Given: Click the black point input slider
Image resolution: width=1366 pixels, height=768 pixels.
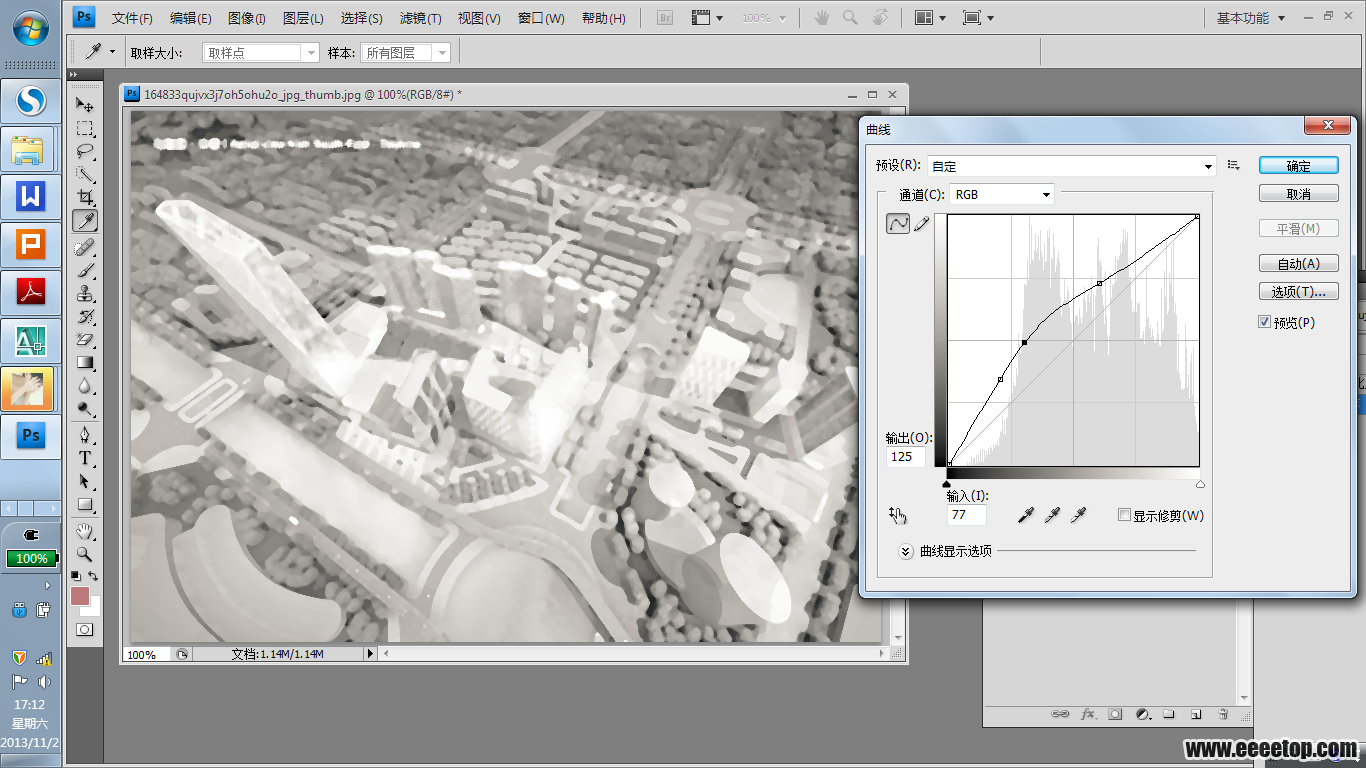Looking at the screenshot, I should (947, 484).
